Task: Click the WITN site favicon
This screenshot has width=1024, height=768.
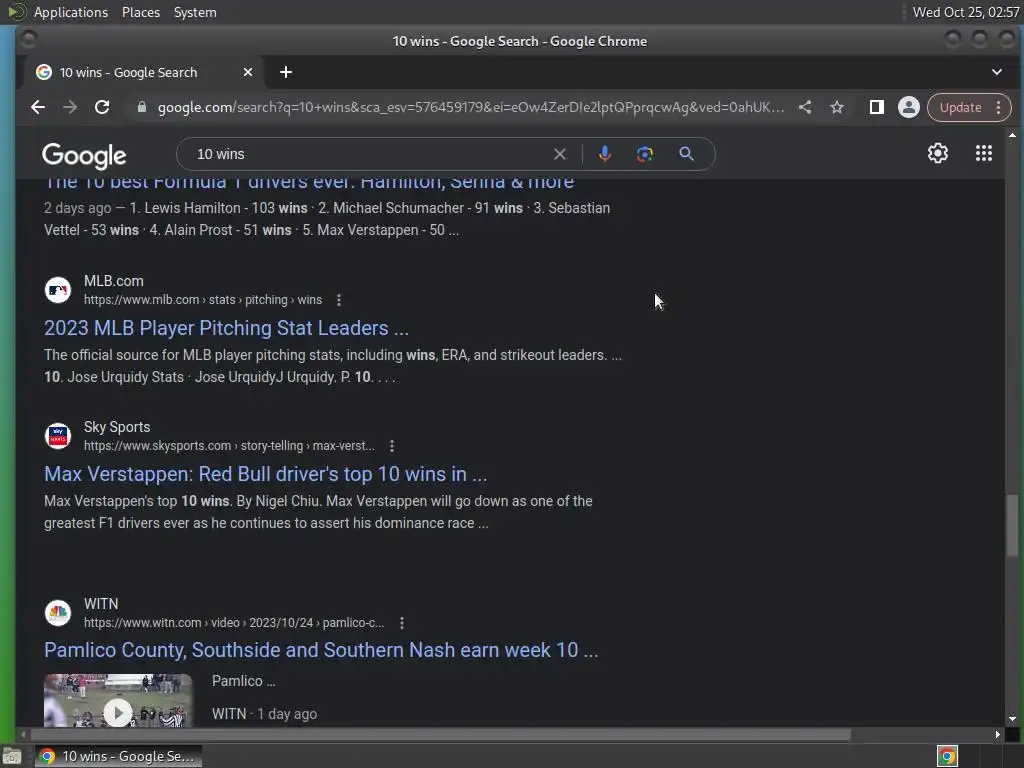Action: pos(58,613)
